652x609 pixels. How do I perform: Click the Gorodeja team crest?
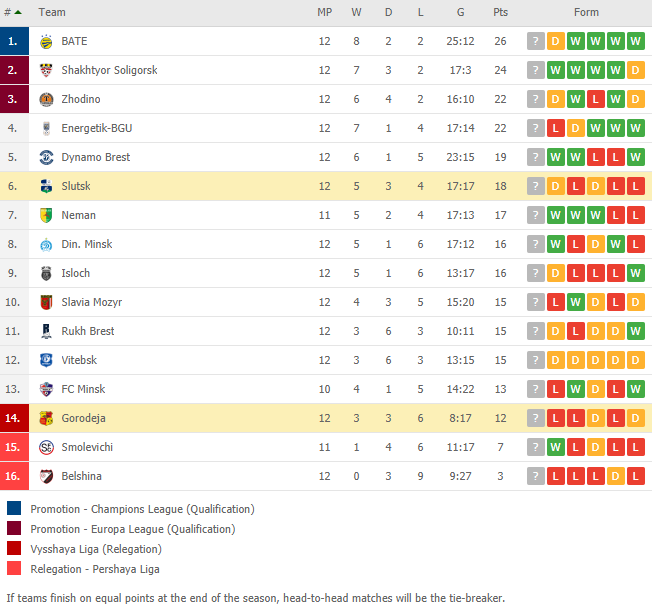(46, 418)
